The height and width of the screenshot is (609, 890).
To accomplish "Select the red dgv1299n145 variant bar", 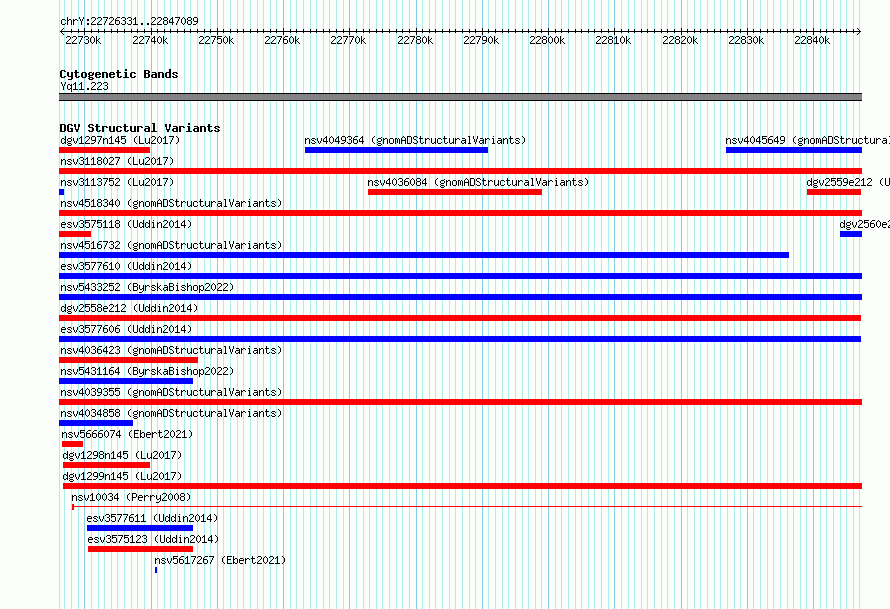I will (x=462, y=486).
